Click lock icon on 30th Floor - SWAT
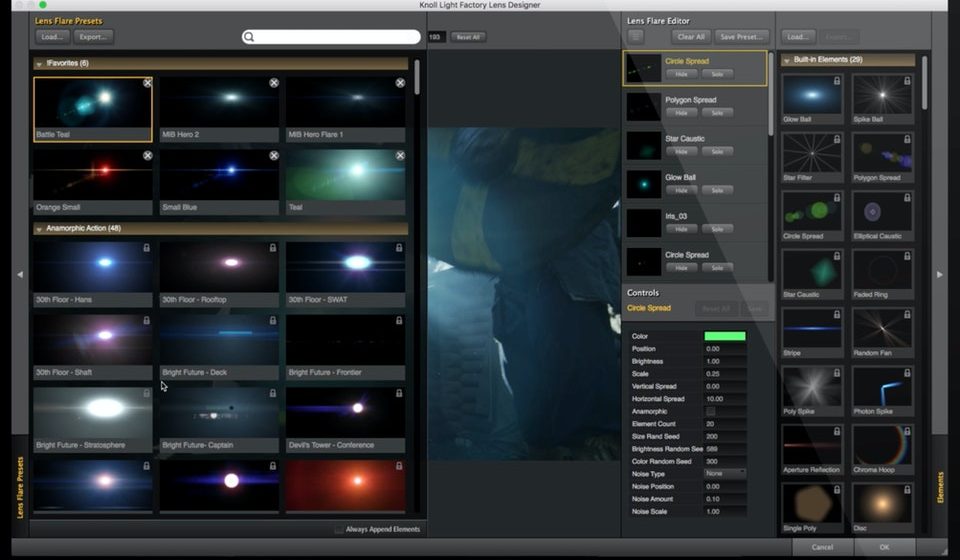Screen dimensions: 960x560 (399, 248)
